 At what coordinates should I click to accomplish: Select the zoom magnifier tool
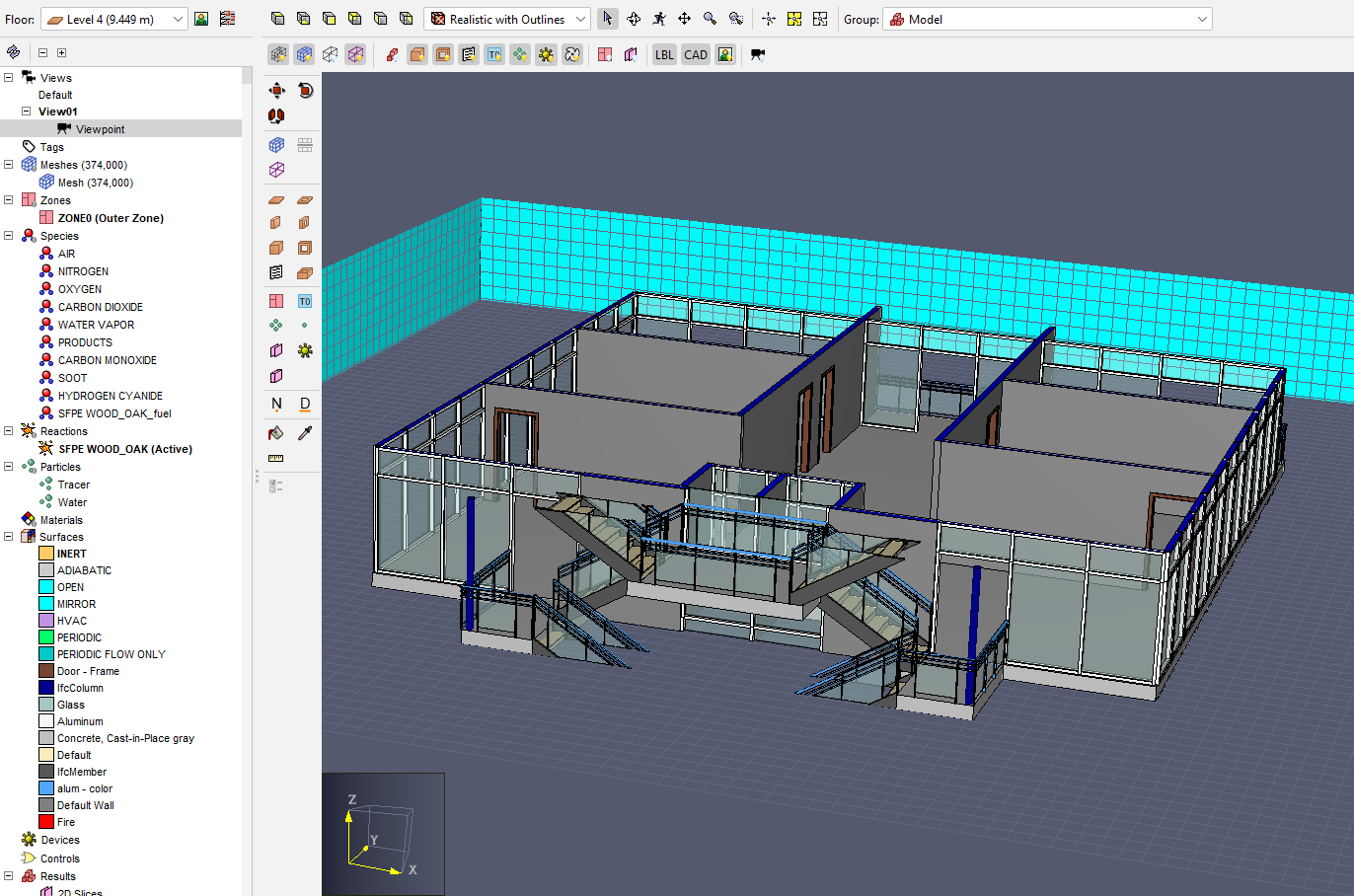coord(710,19)
